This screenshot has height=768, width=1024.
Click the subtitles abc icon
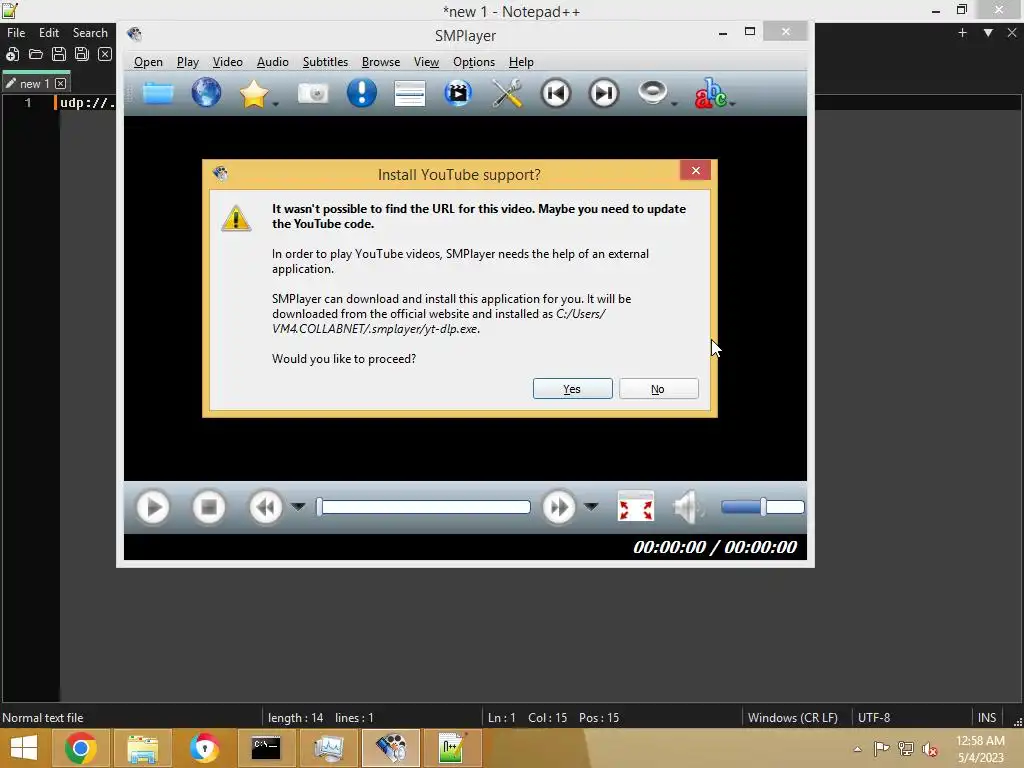[x=710, y=93]
